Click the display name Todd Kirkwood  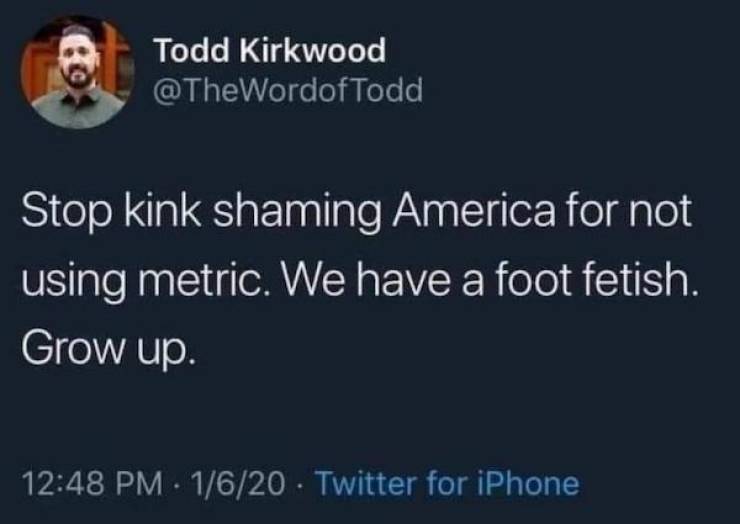[269, 51]
